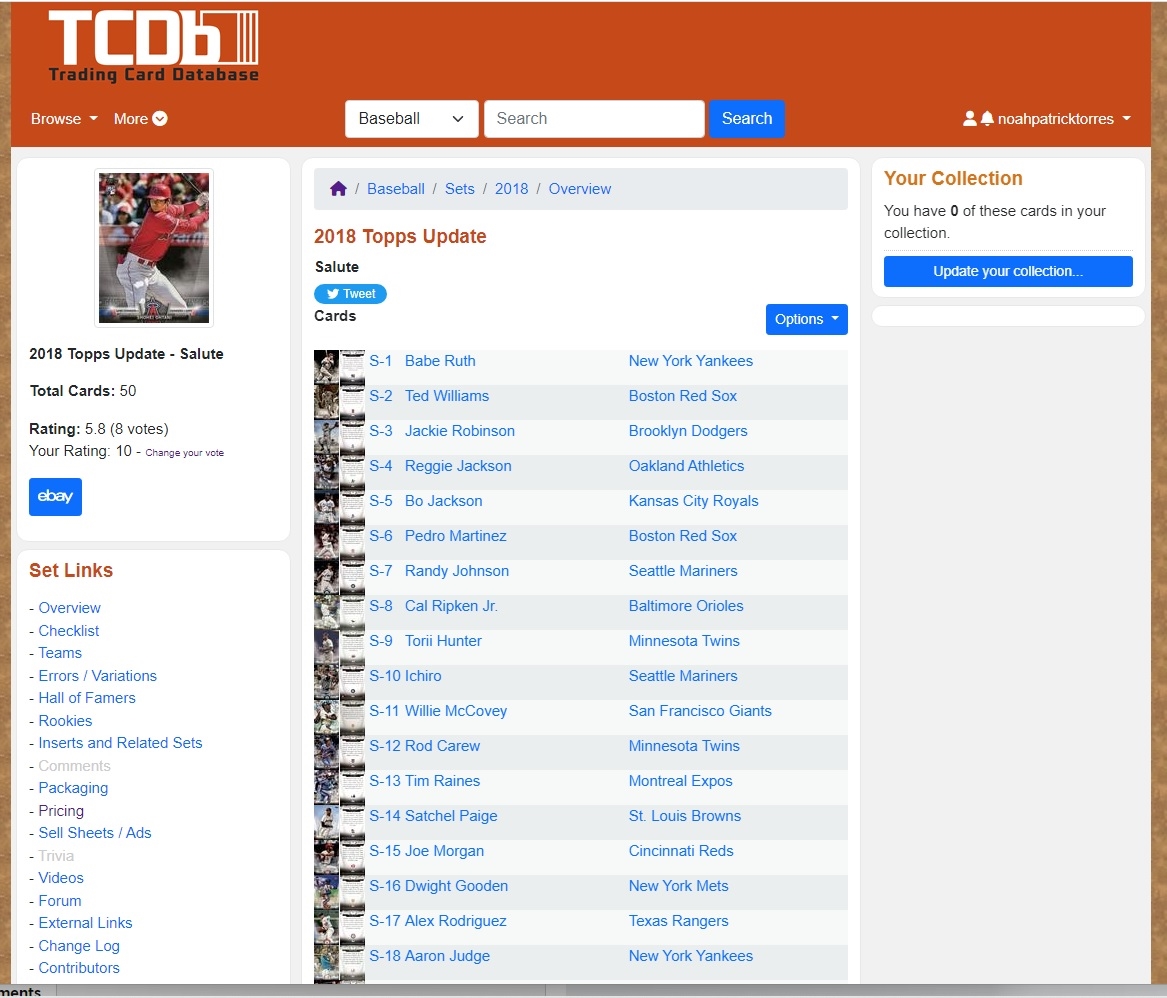
Task: Open Satchel Paige card front thumbnail
Action: coord(326,822)
